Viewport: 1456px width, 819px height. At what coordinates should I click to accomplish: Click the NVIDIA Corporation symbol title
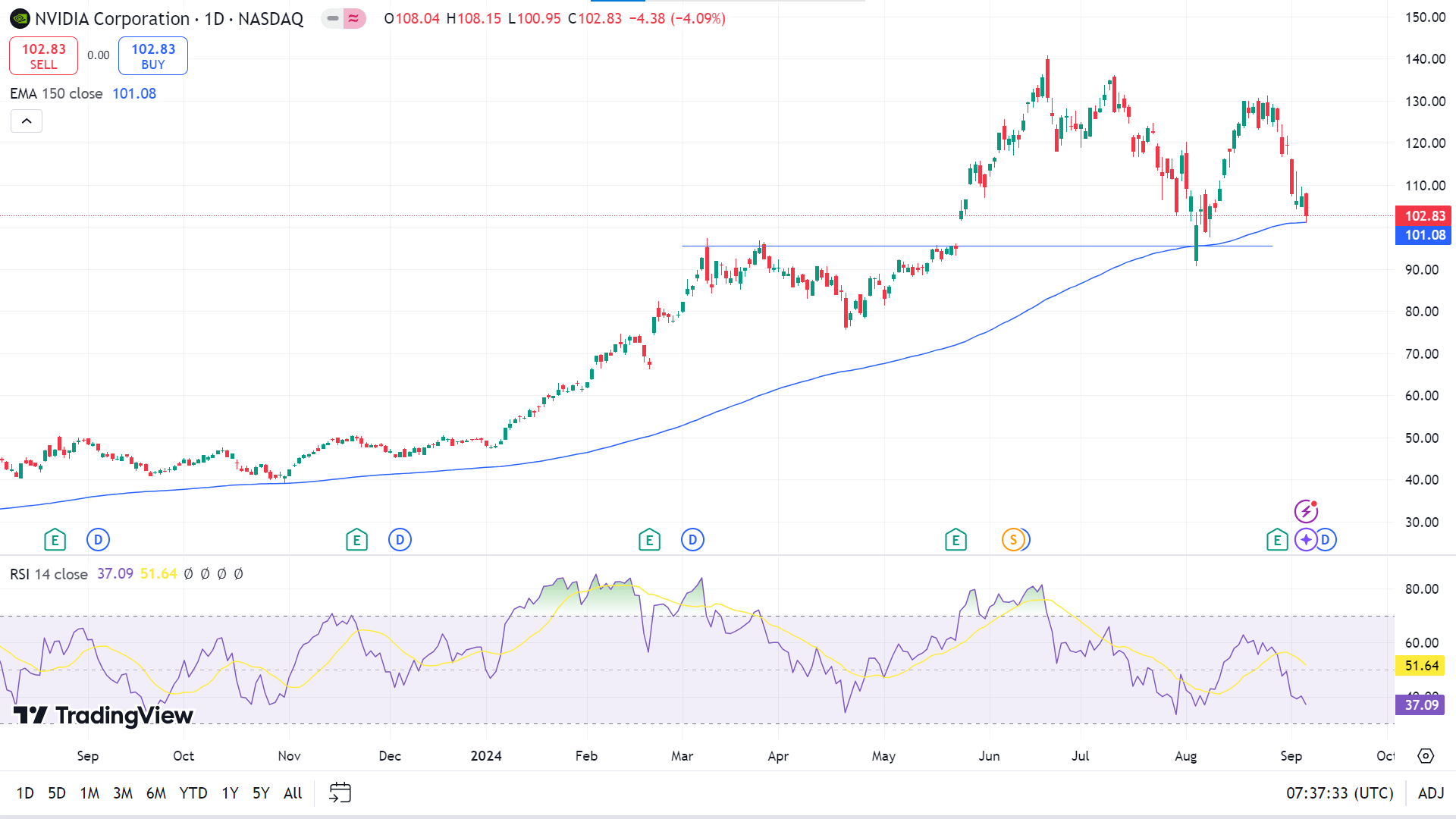[112, 19]
